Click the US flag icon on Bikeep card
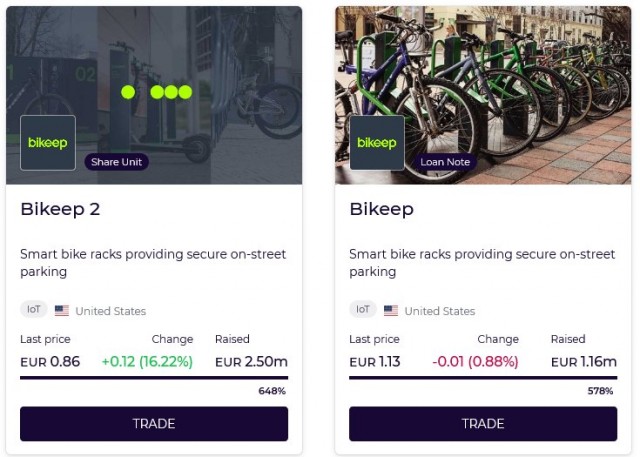The image size is (640, 457). click(x=391, y=311)
